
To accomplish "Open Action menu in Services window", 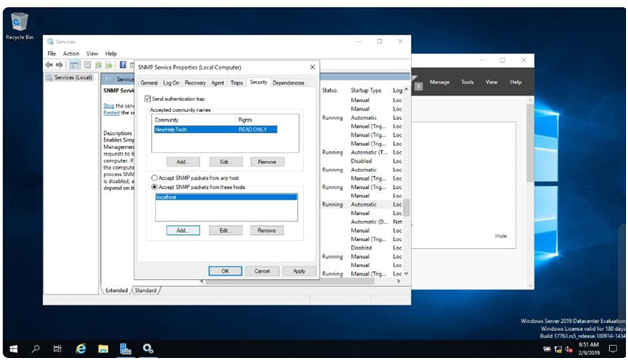I will pyautogui.click(x=71, y=54).
